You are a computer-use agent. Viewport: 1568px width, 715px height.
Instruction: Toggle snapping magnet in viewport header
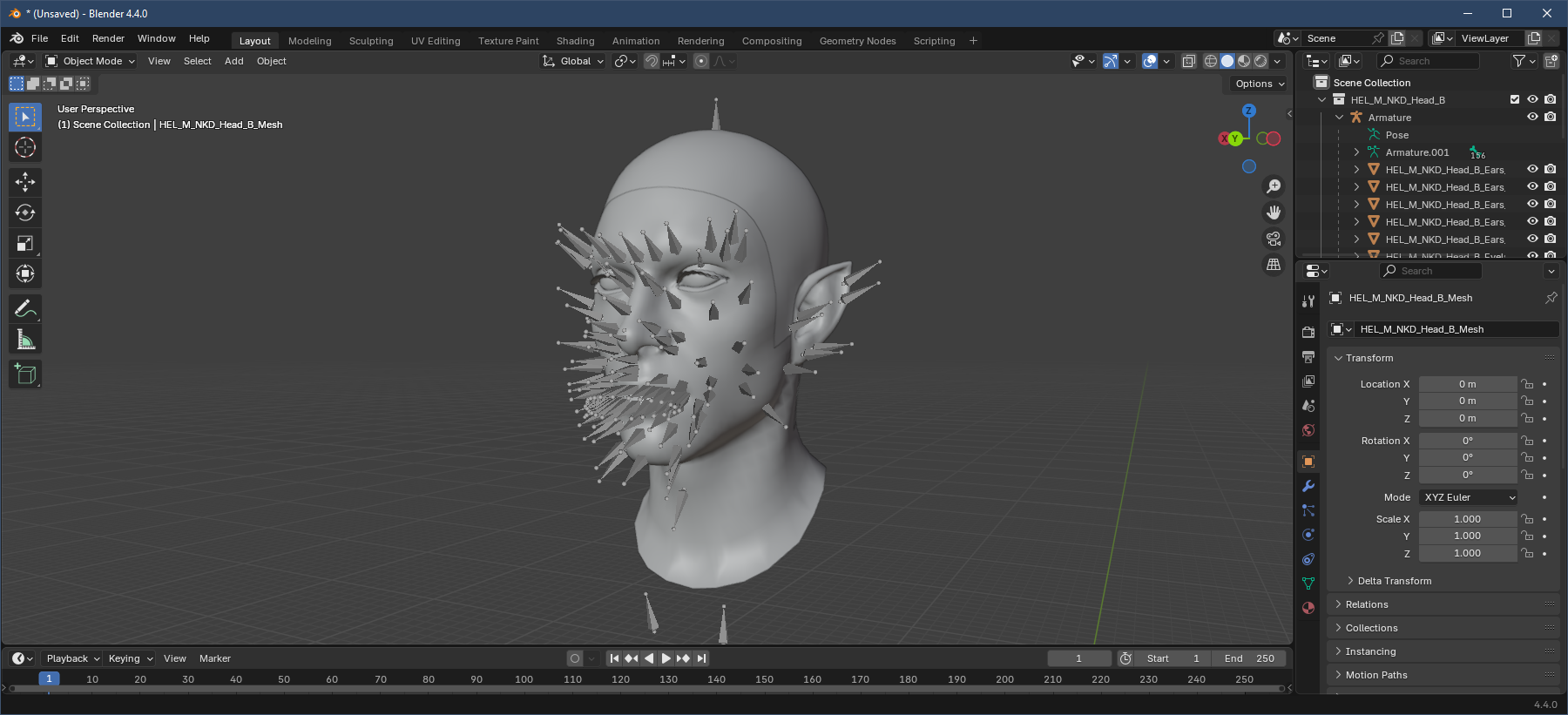point(651,61)
